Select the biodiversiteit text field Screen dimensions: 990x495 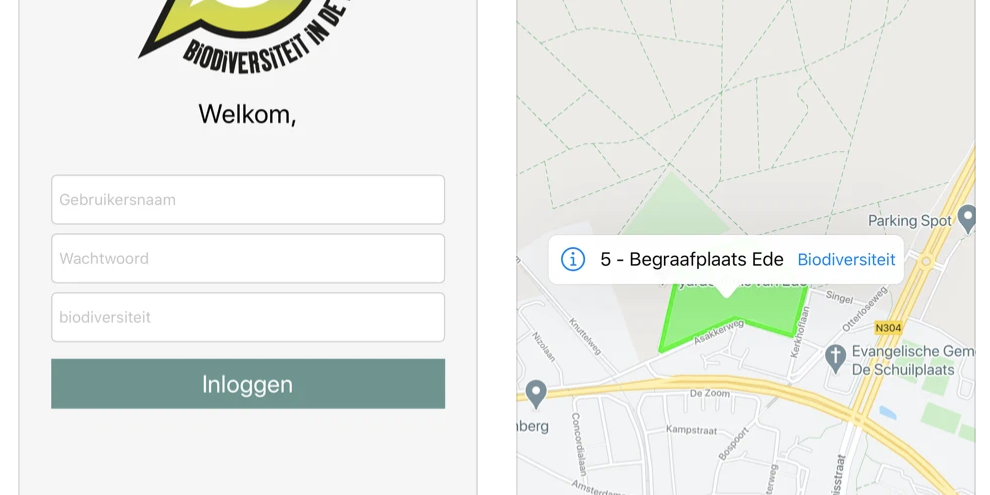click(248, 317)
